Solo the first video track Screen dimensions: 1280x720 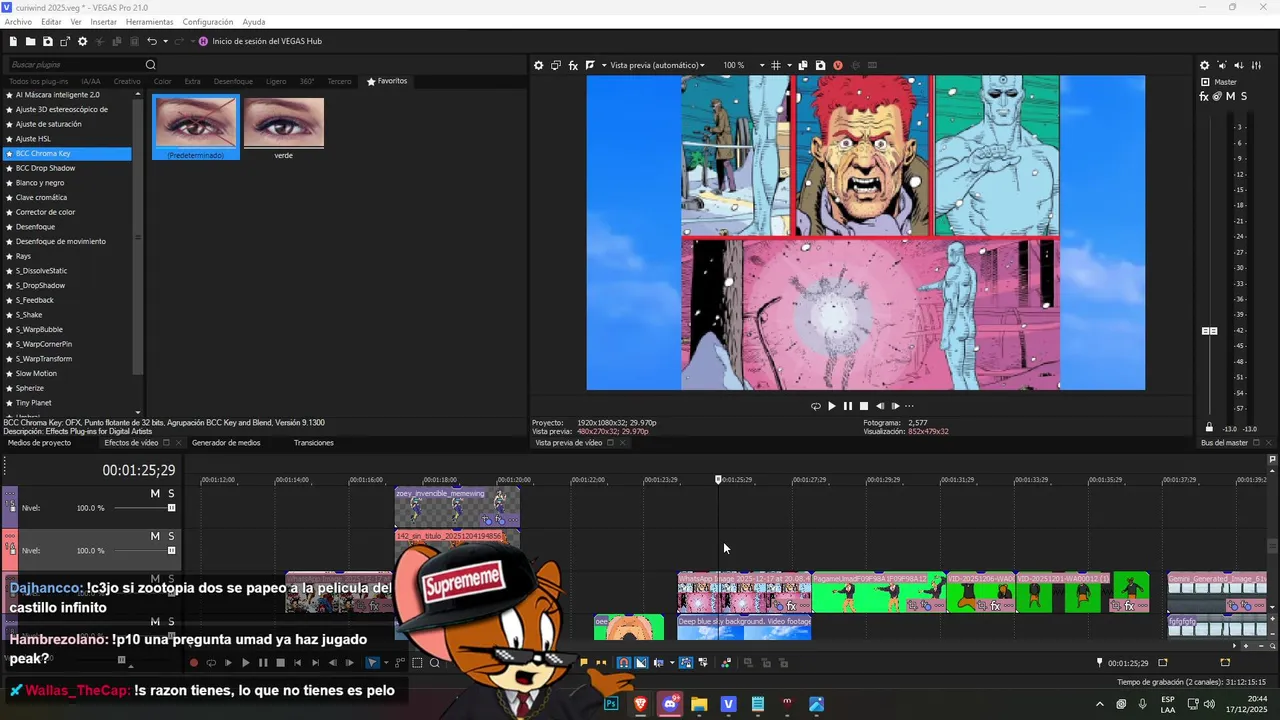click(x=171, y=494)
